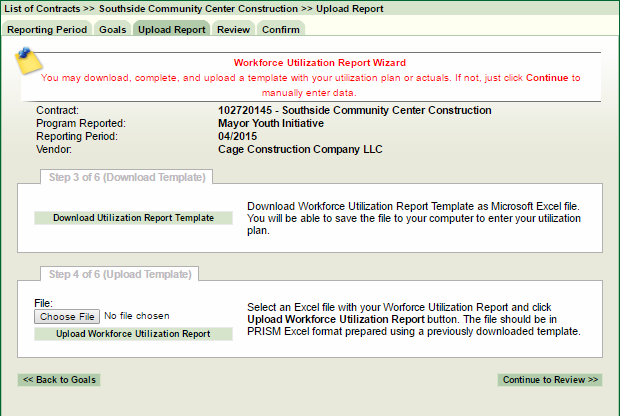Viewport: 620px width, 416px height.
Task: Click the 'No file chosen' text
Action: 137,317
